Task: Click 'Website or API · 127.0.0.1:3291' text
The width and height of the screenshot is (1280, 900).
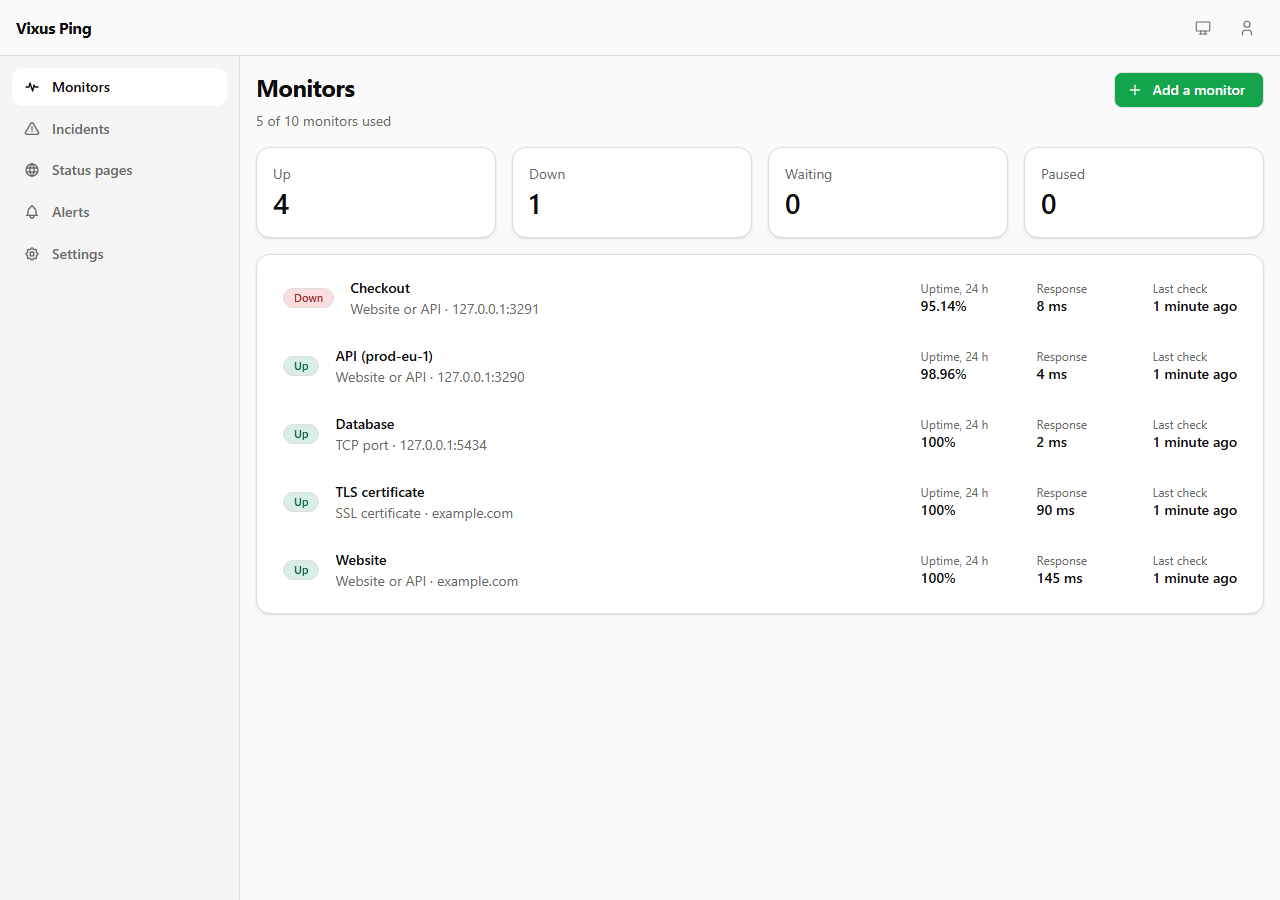Action: click(x=445, y=309)
